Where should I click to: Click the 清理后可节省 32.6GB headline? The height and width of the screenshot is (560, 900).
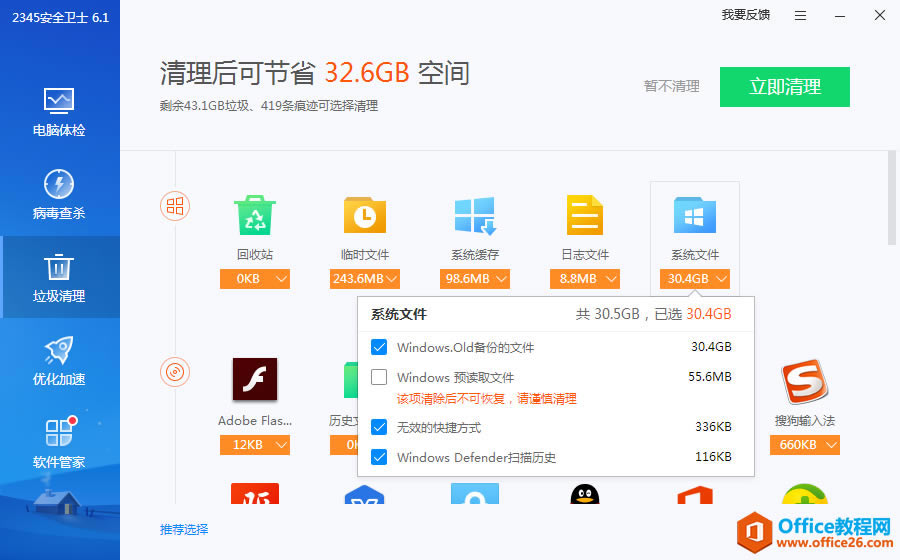(315, 73)
